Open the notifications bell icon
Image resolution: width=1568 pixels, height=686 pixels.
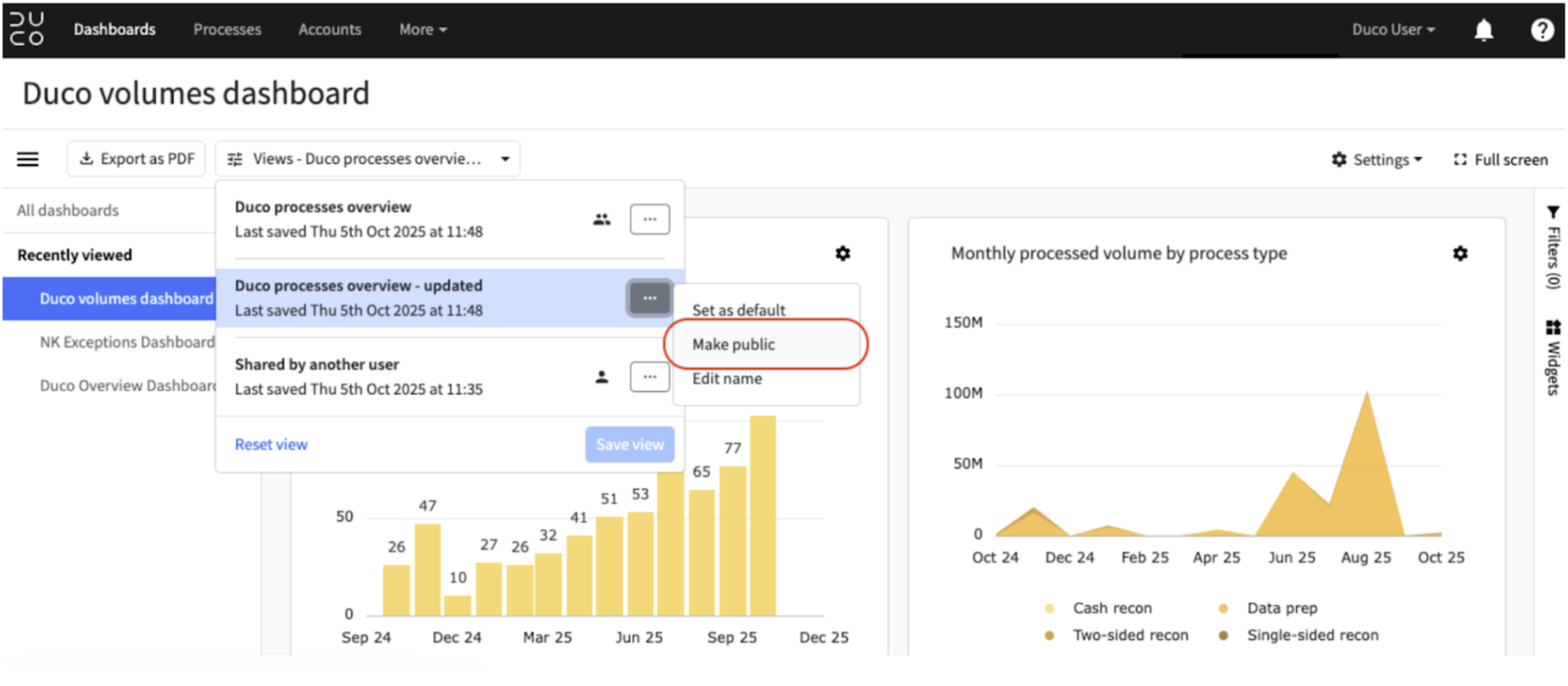[x=1483, y=30]
